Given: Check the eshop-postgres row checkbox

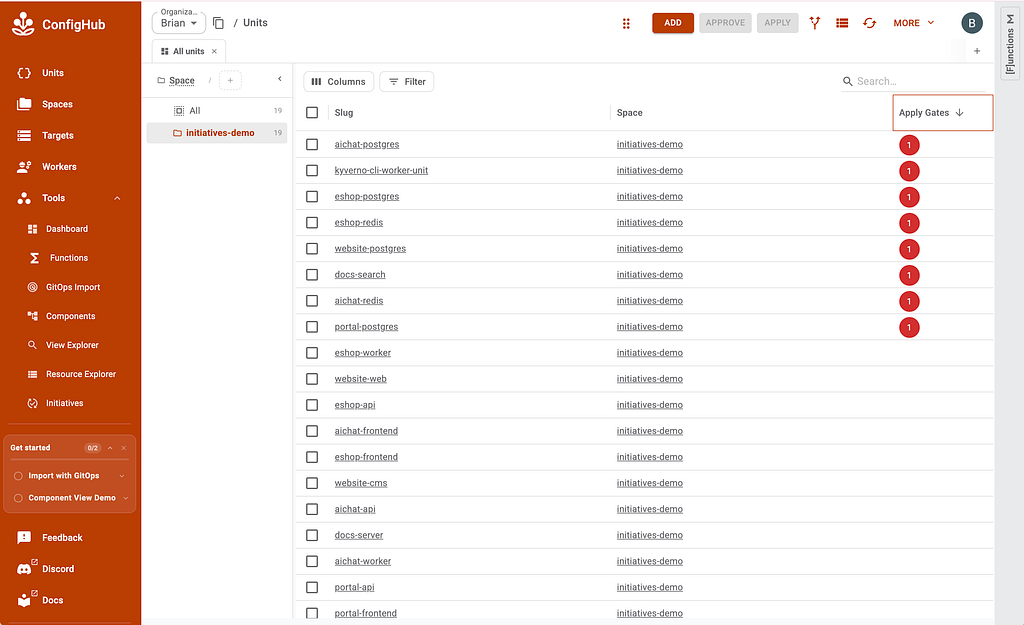Looking at the screenshot, I should coord(312,197).
